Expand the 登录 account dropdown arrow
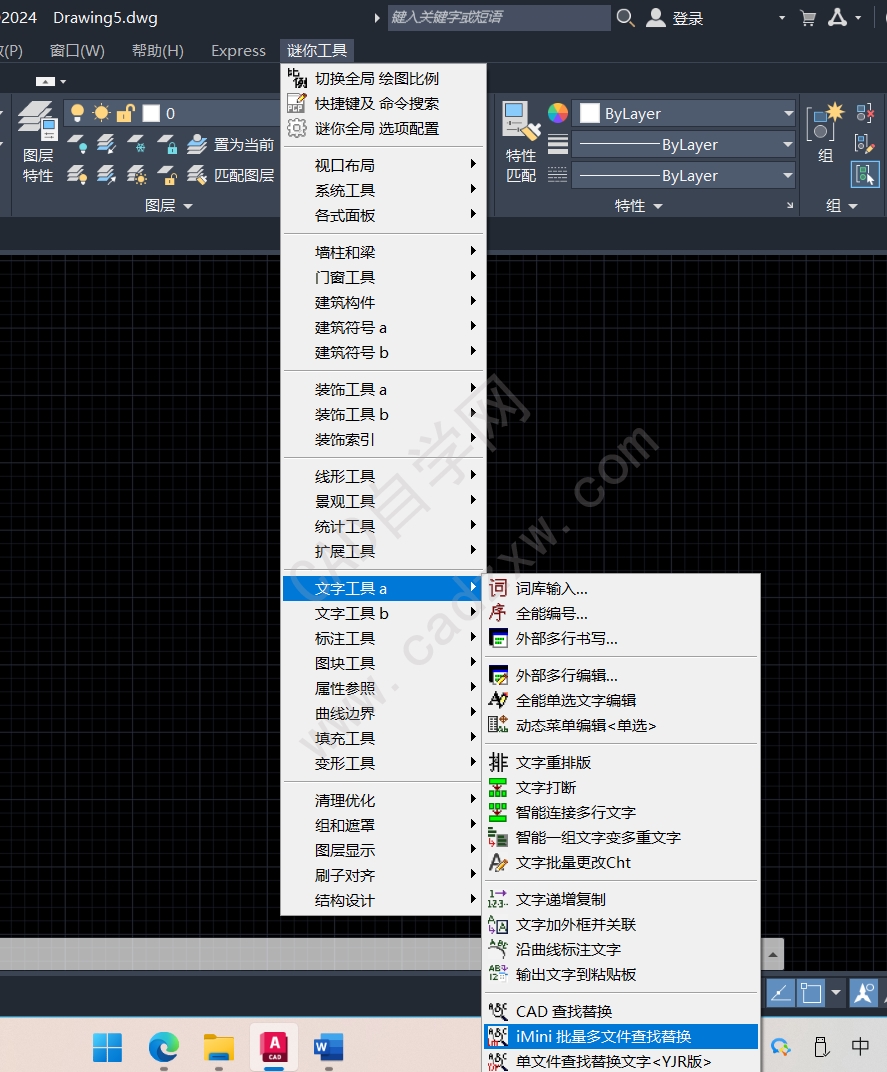 pyautogui.click(x=782, y=18)
